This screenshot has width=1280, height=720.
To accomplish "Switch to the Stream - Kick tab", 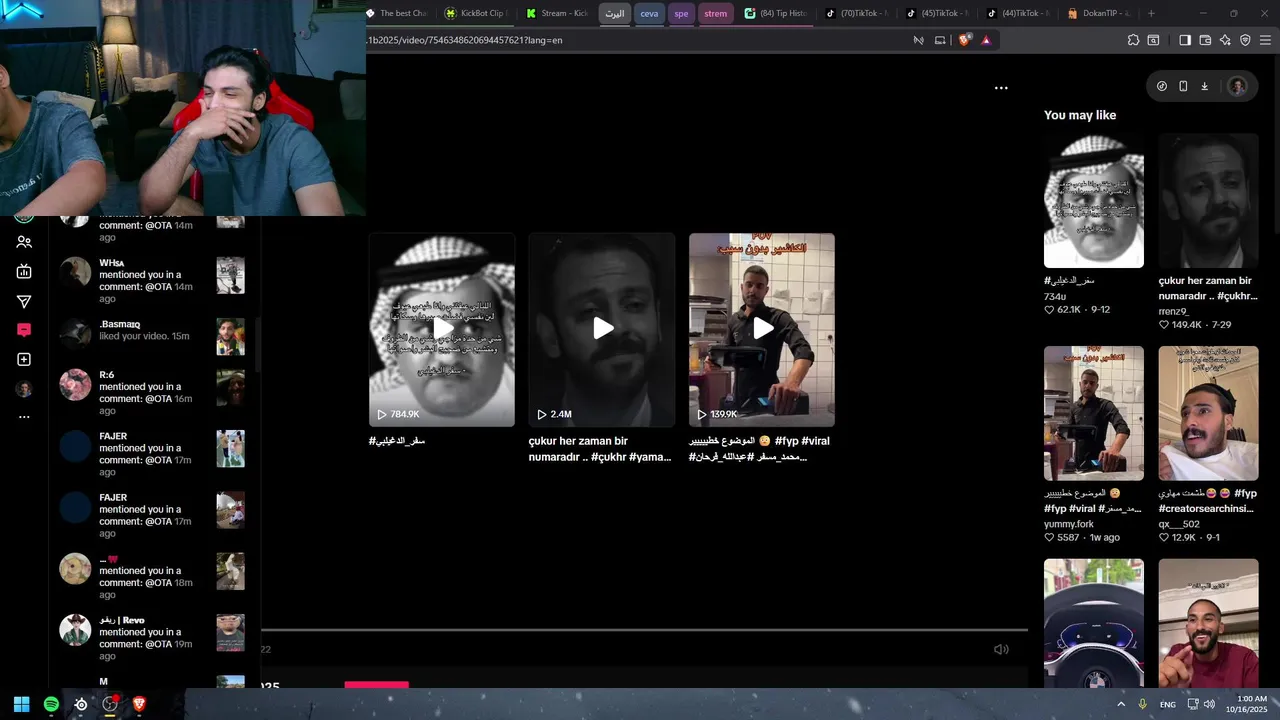I will (557, 13).
